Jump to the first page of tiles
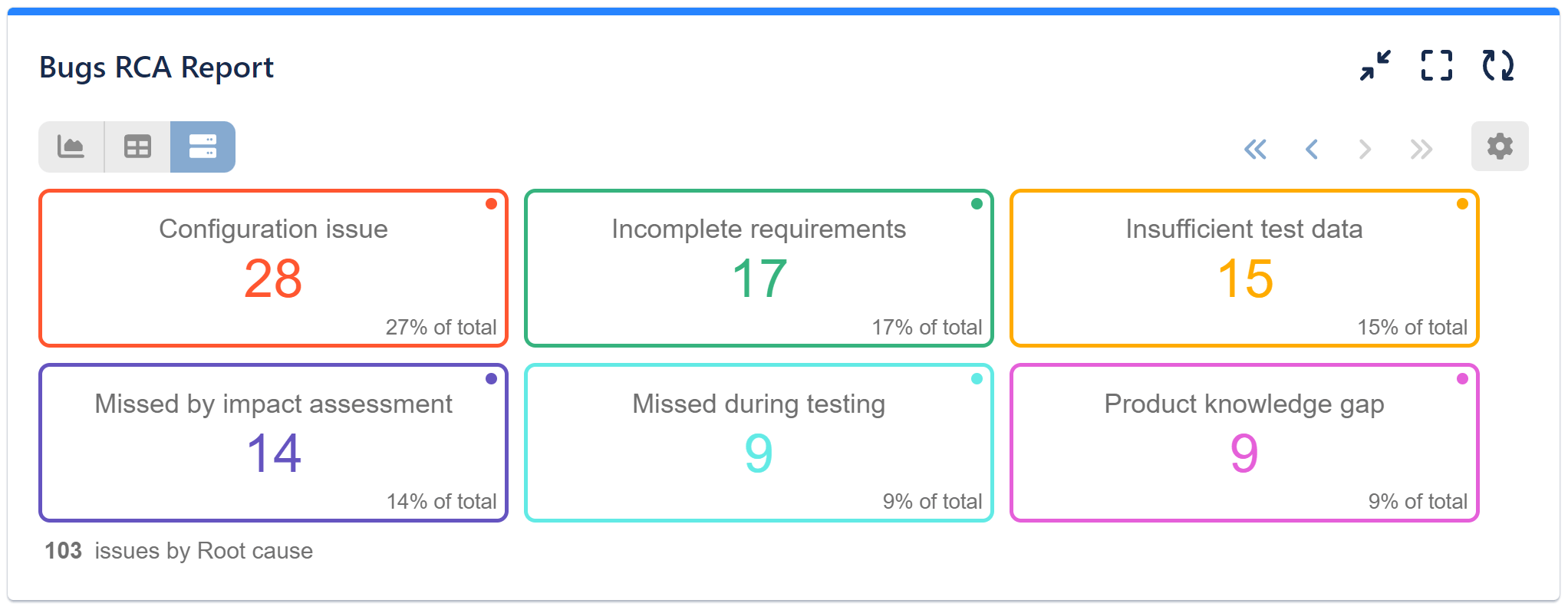 pyautogui.click(x=1255, y=149)
